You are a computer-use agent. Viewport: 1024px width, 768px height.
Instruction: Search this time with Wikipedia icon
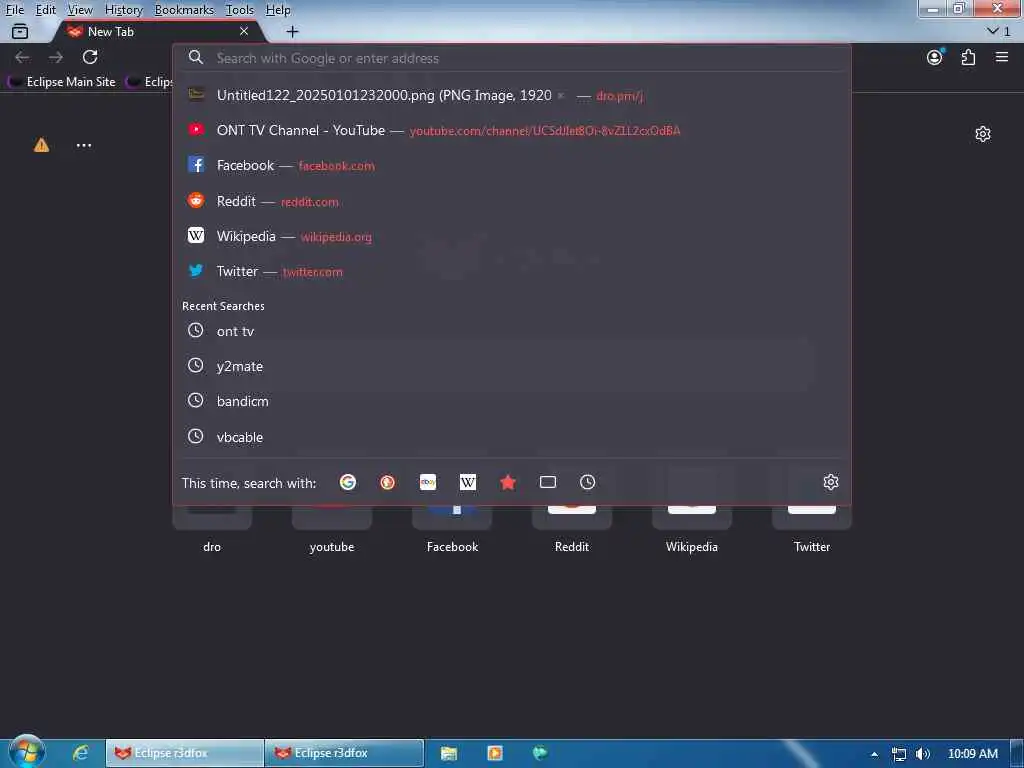click(x=468, y=482)
